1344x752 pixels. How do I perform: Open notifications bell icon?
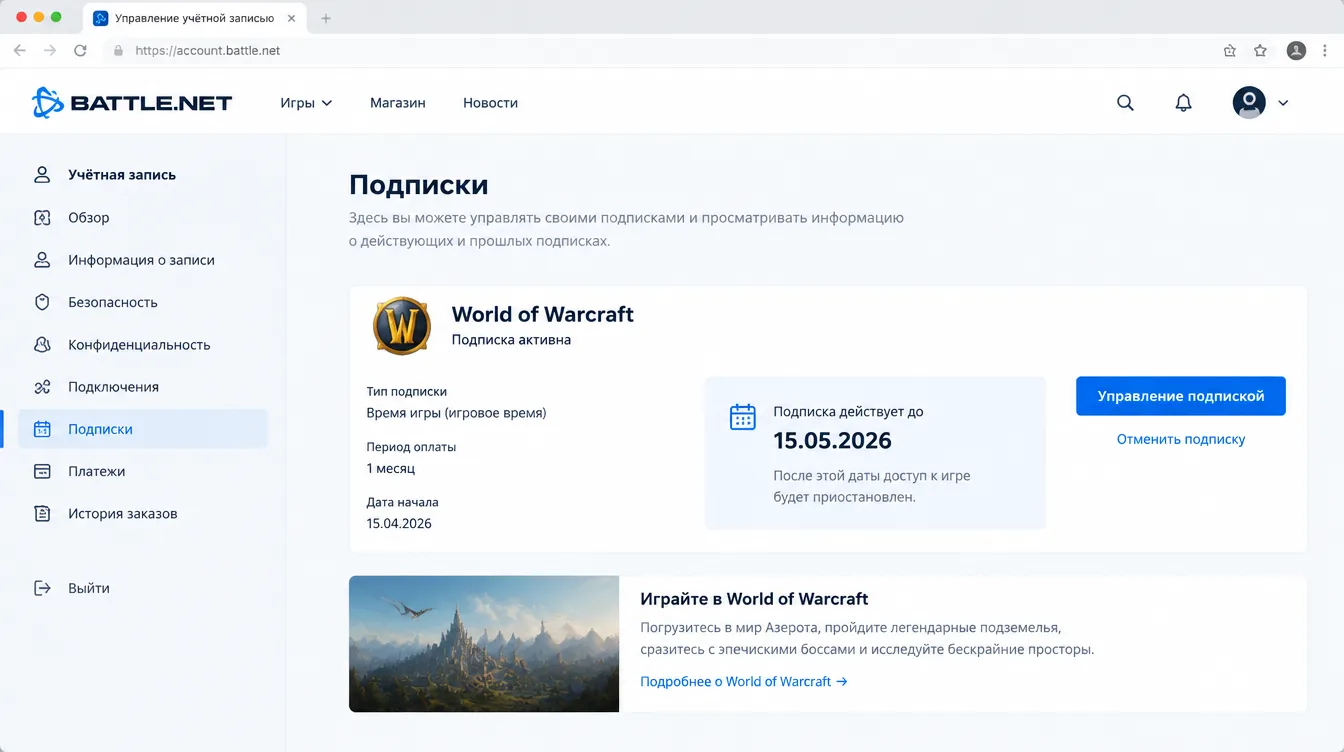(1183, 102)
